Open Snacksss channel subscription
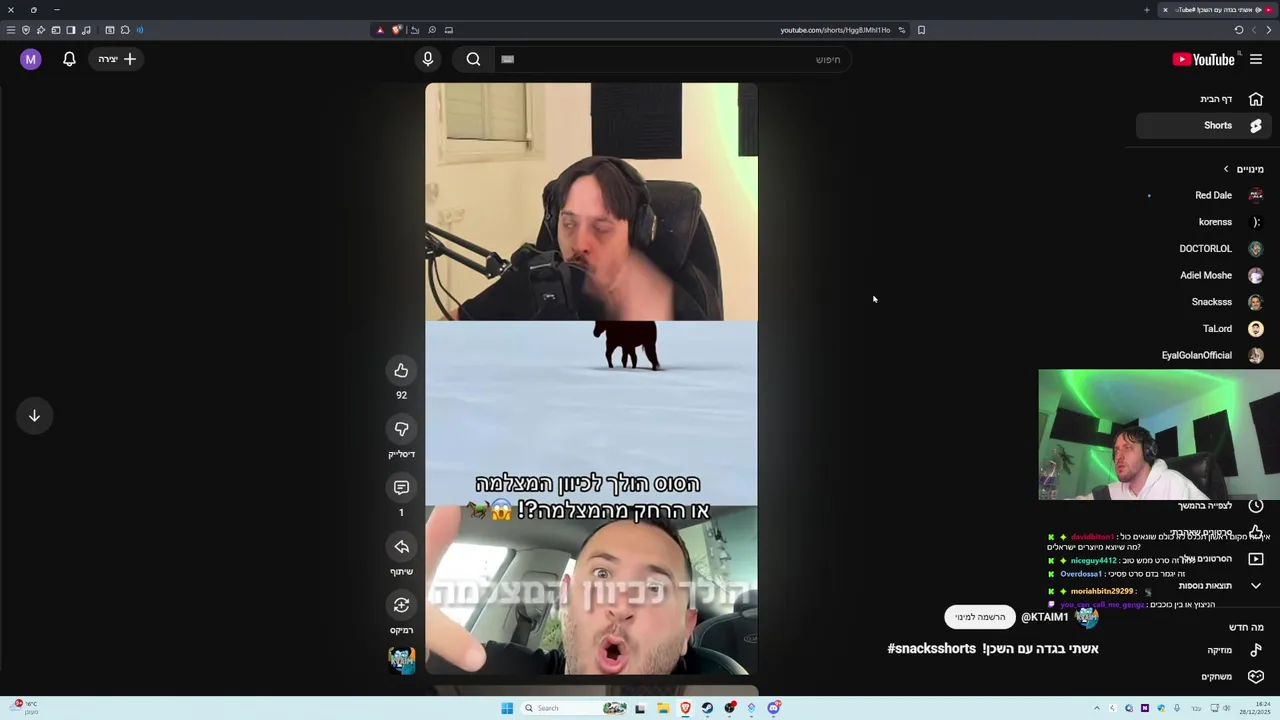Screen dimensions: 1280x720 tap(1204, 302)
